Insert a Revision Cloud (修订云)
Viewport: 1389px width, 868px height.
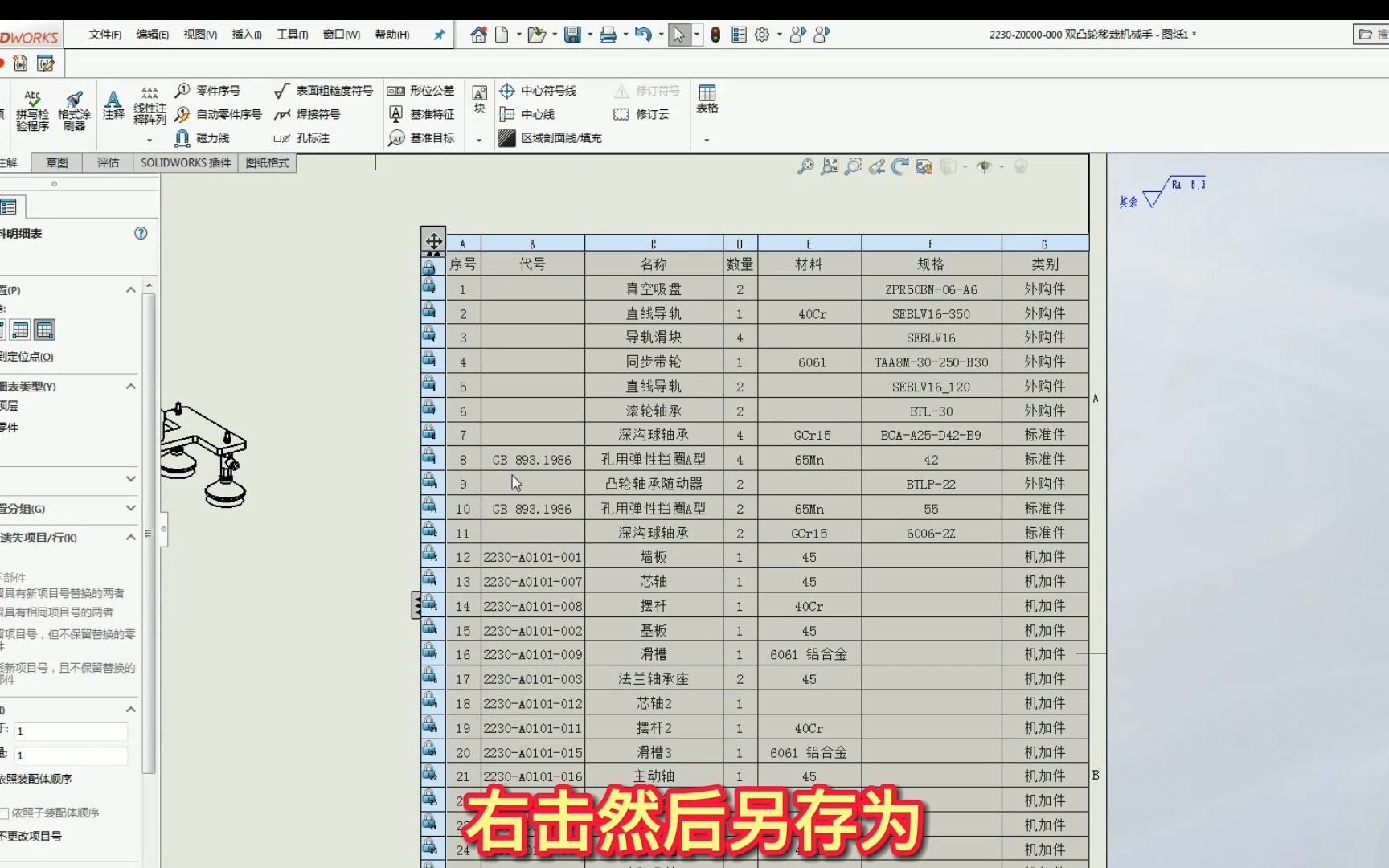pos(641,114)
